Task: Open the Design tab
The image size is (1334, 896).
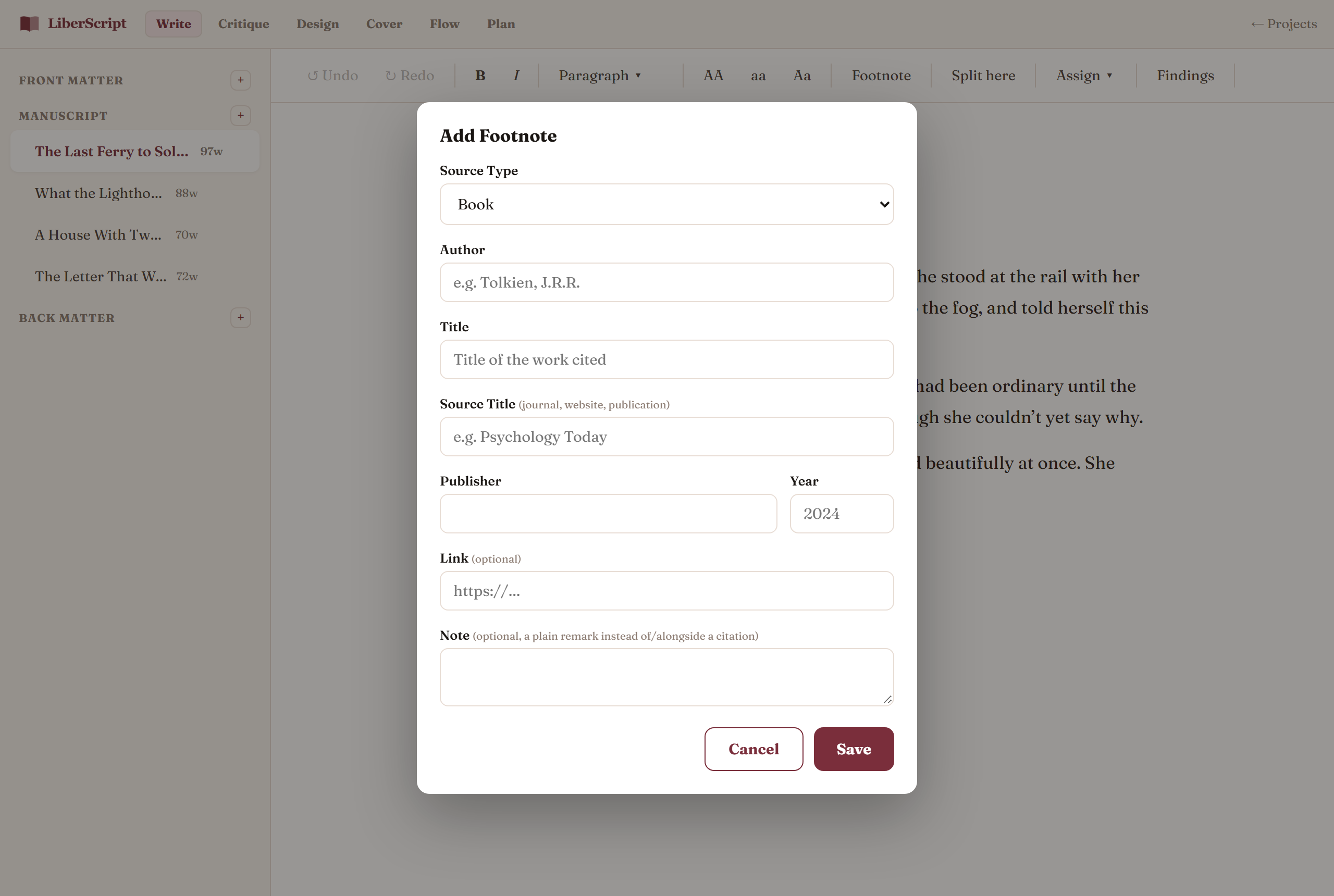Action: [x=318, y=24]
